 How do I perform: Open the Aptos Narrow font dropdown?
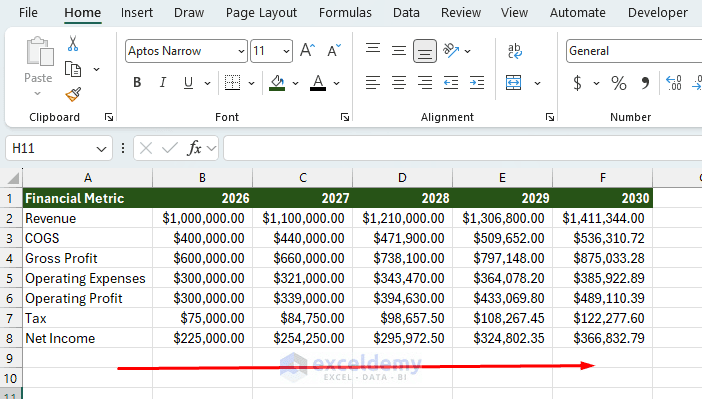pyautogui.click(x=241, y=51)
